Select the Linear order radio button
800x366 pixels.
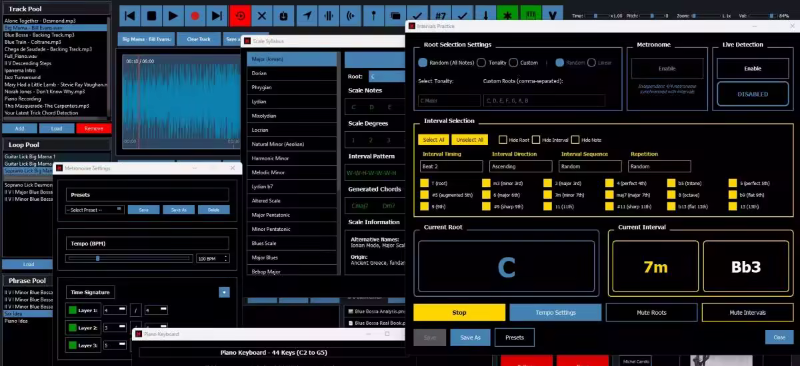591,63
